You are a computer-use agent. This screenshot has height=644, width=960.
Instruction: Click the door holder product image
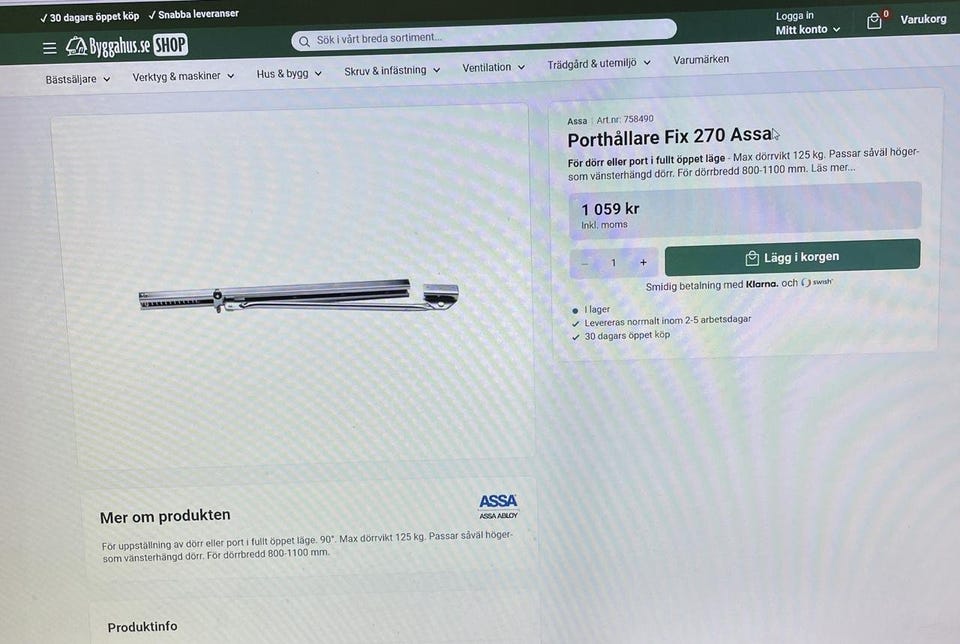[299, 296]
